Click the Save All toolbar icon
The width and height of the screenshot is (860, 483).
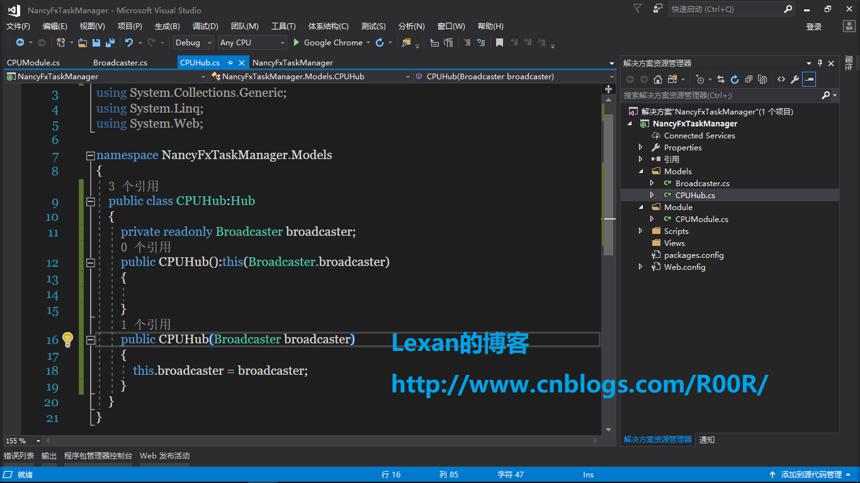tap(110, 43)
